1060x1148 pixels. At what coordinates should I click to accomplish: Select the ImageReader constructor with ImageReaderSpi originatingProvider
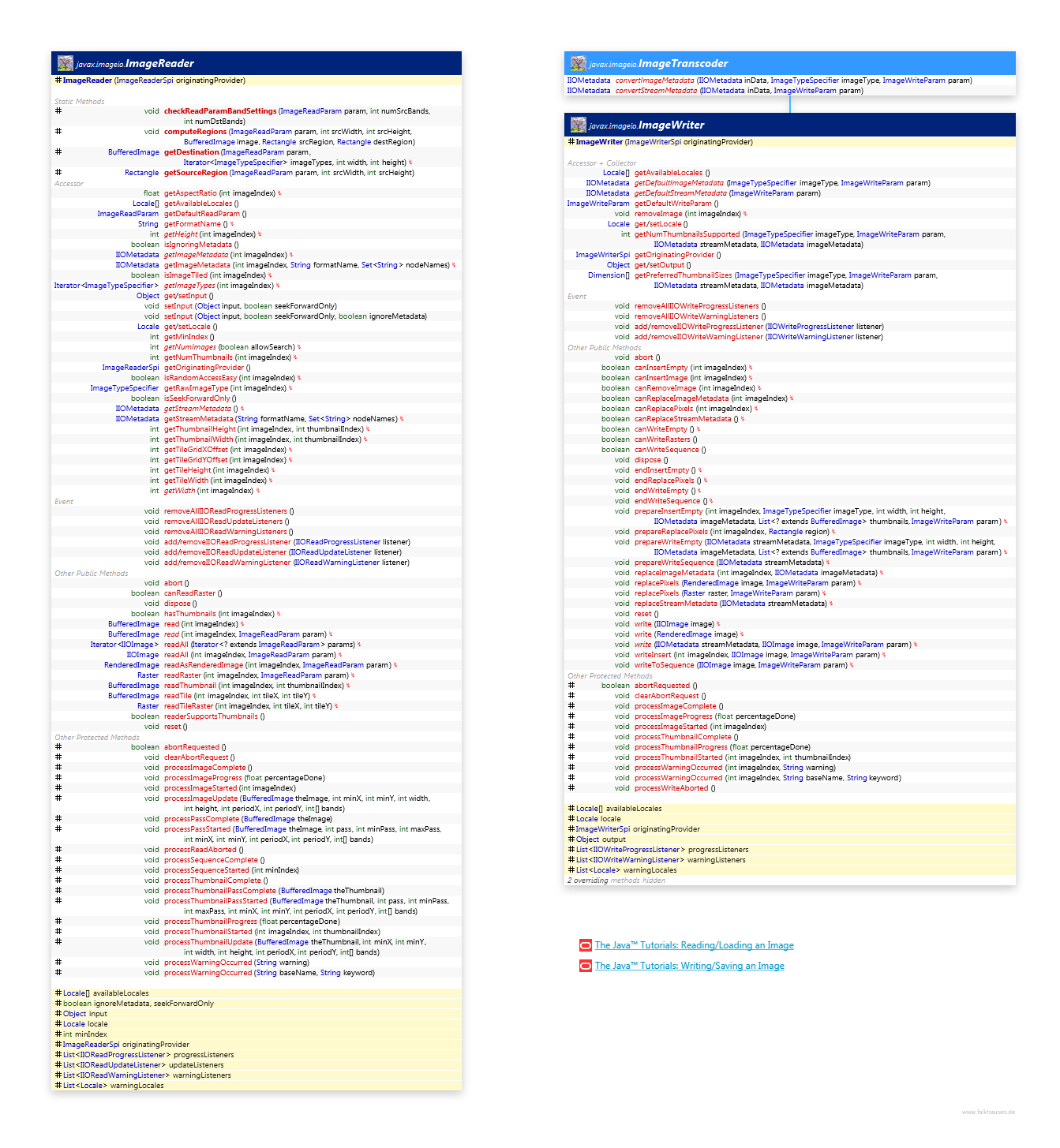tap(154, 80)
